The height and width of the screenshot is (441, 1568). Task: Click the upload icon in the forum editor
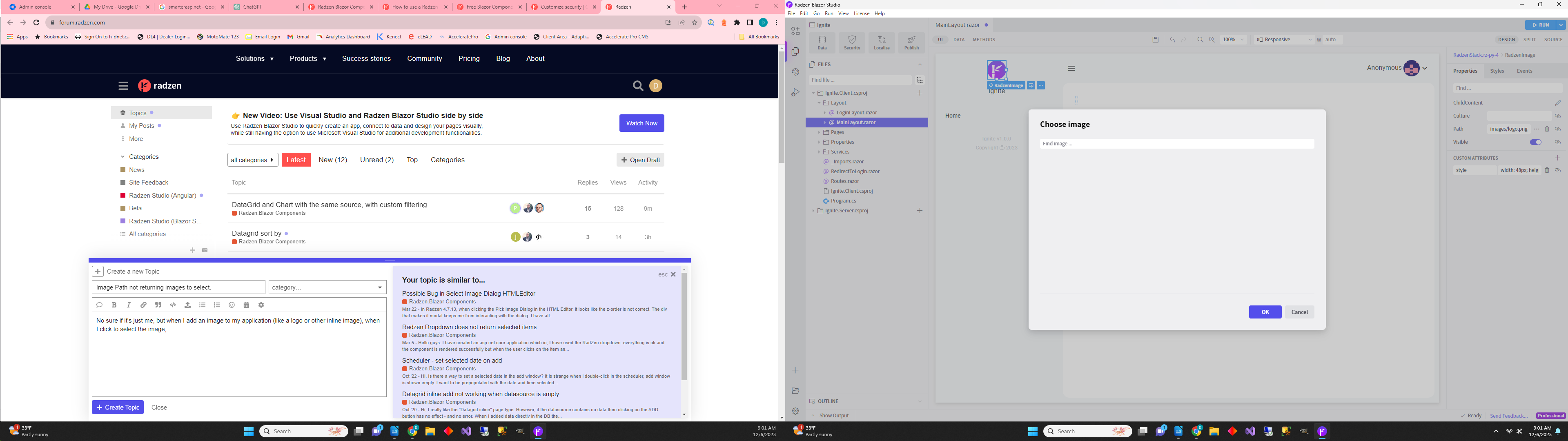coord(187,305)
